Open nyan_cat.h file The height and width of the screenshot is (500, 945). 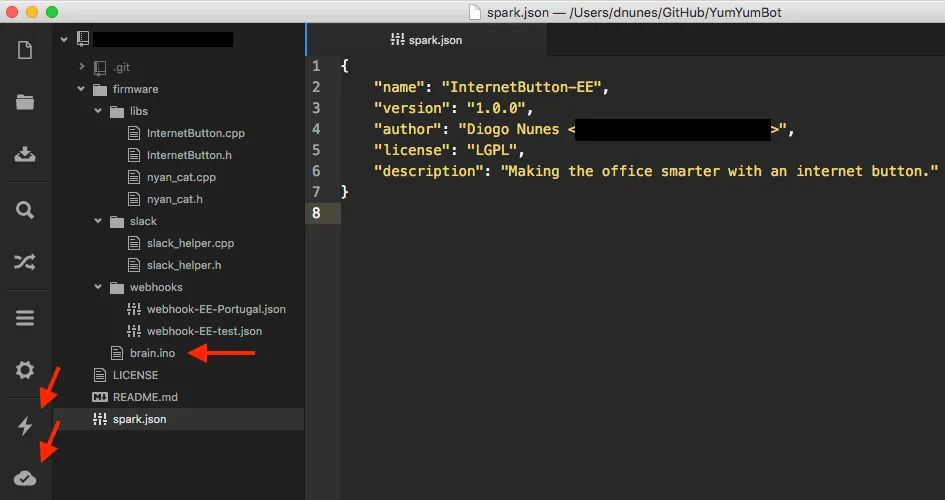pyautogui.click(x=175, y=199)
